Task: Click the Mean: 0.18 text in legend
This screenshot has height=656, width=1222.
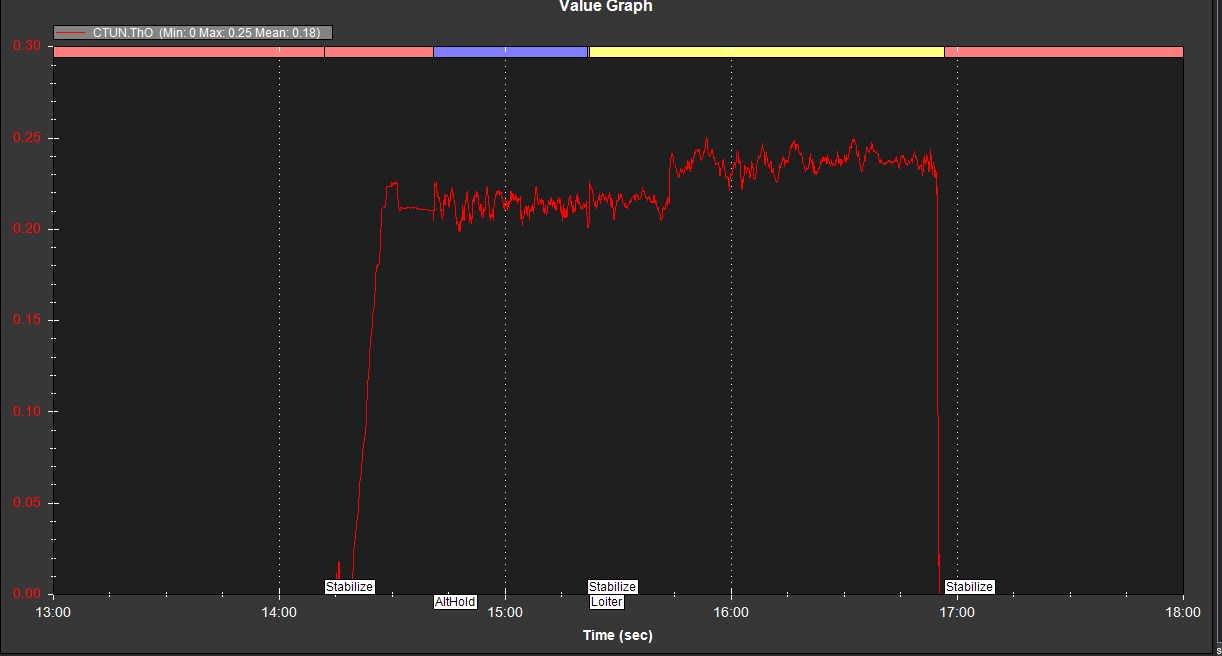Action: (x=288, y=32)
